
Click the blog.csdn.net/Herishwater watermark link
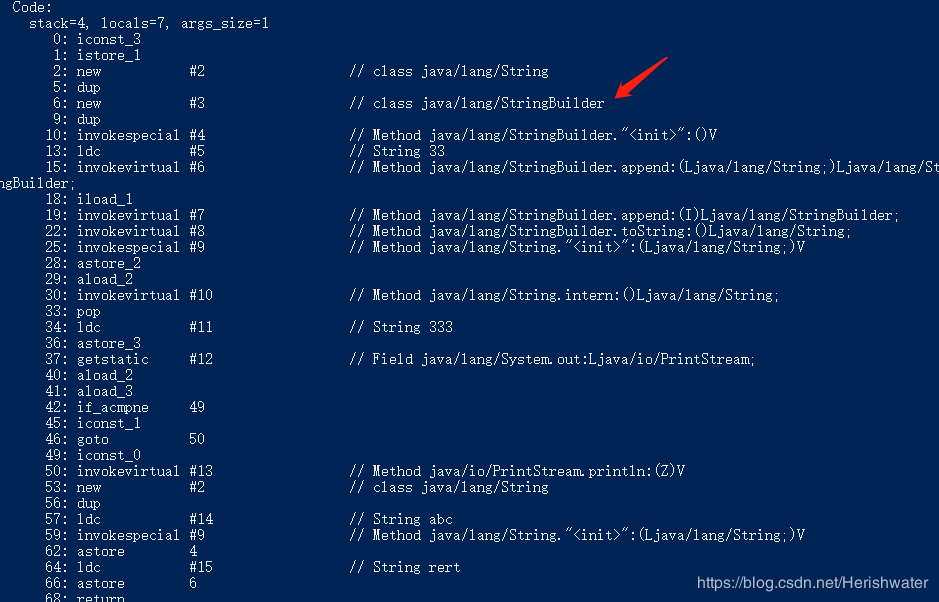pos(813,583)
